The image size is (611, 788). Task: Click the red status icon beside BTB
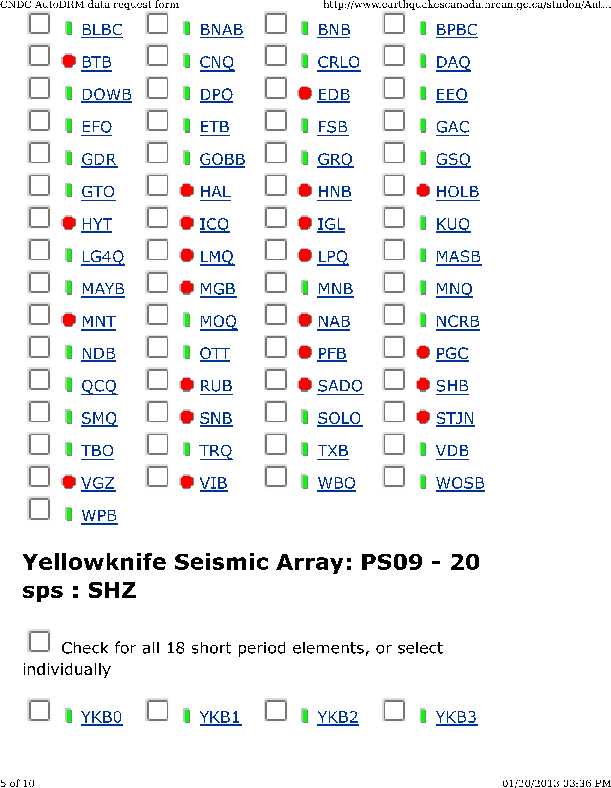[x=69, y=62]
